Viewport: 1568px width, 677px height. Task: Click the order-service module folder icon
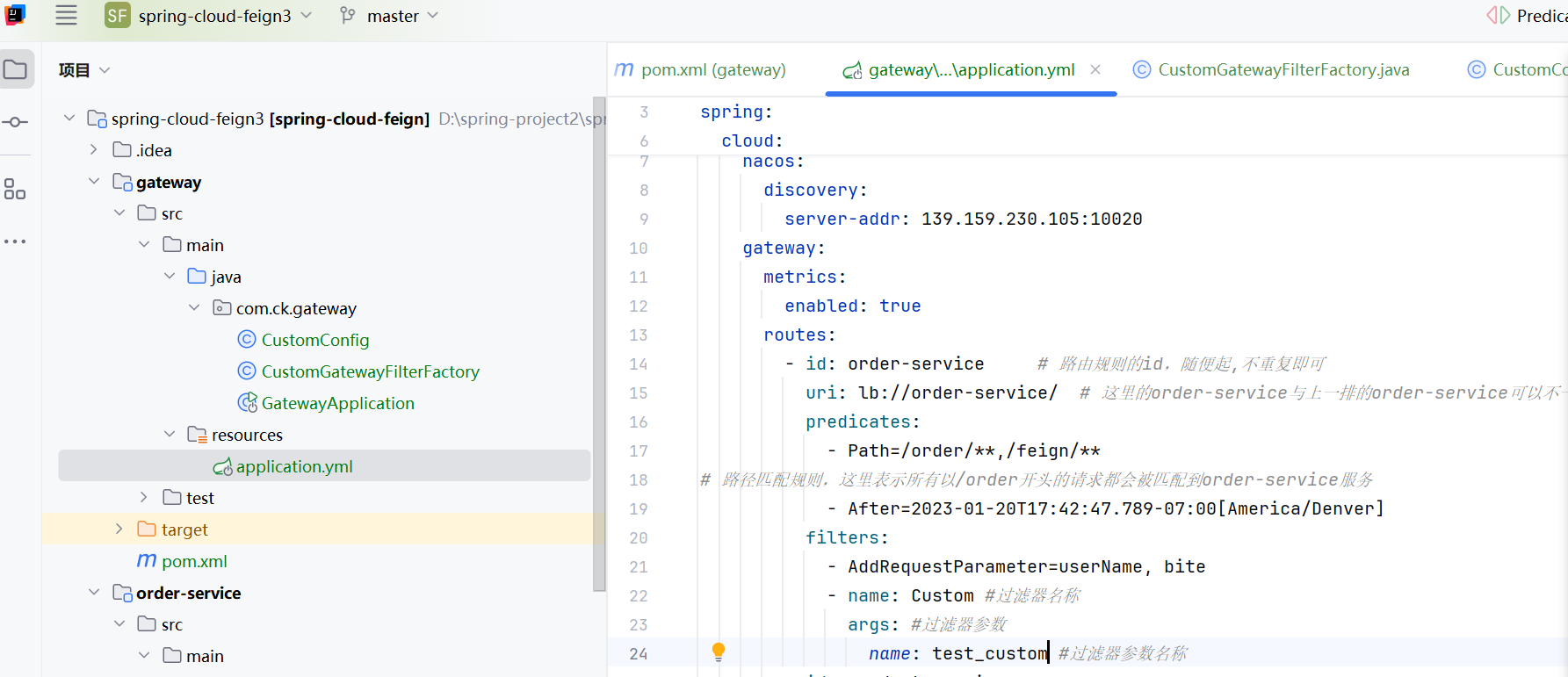click(x=122, y=593)
